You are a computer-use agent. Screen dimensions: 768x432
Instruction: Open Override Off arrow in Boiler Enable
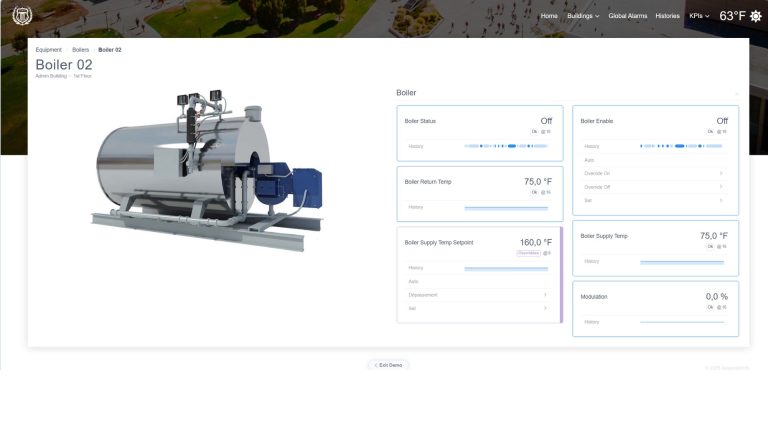pos(721,187)
